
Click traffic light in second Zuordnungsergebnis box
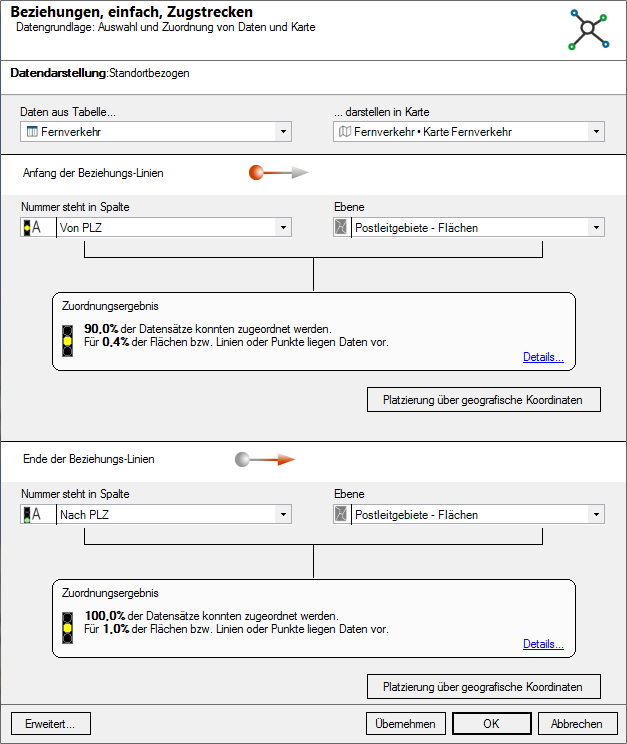[67, 628]
